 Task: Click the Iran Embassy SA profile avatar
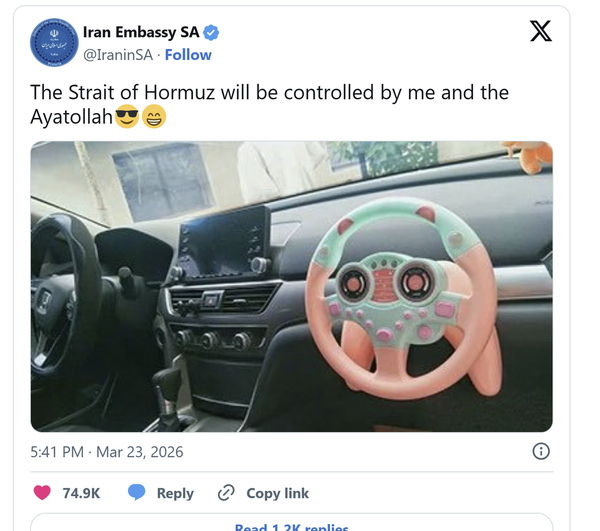(x=54, y=42)
